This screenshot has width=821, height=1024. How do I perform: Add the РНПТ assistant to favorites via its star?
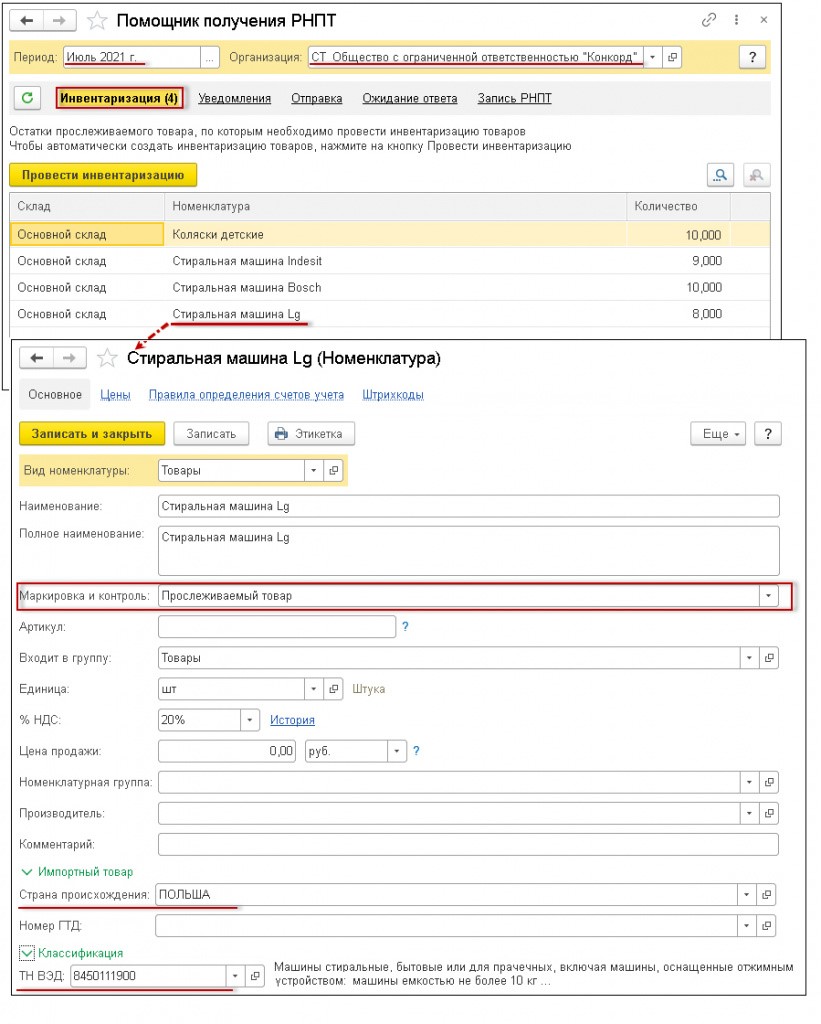click(97, 21)
